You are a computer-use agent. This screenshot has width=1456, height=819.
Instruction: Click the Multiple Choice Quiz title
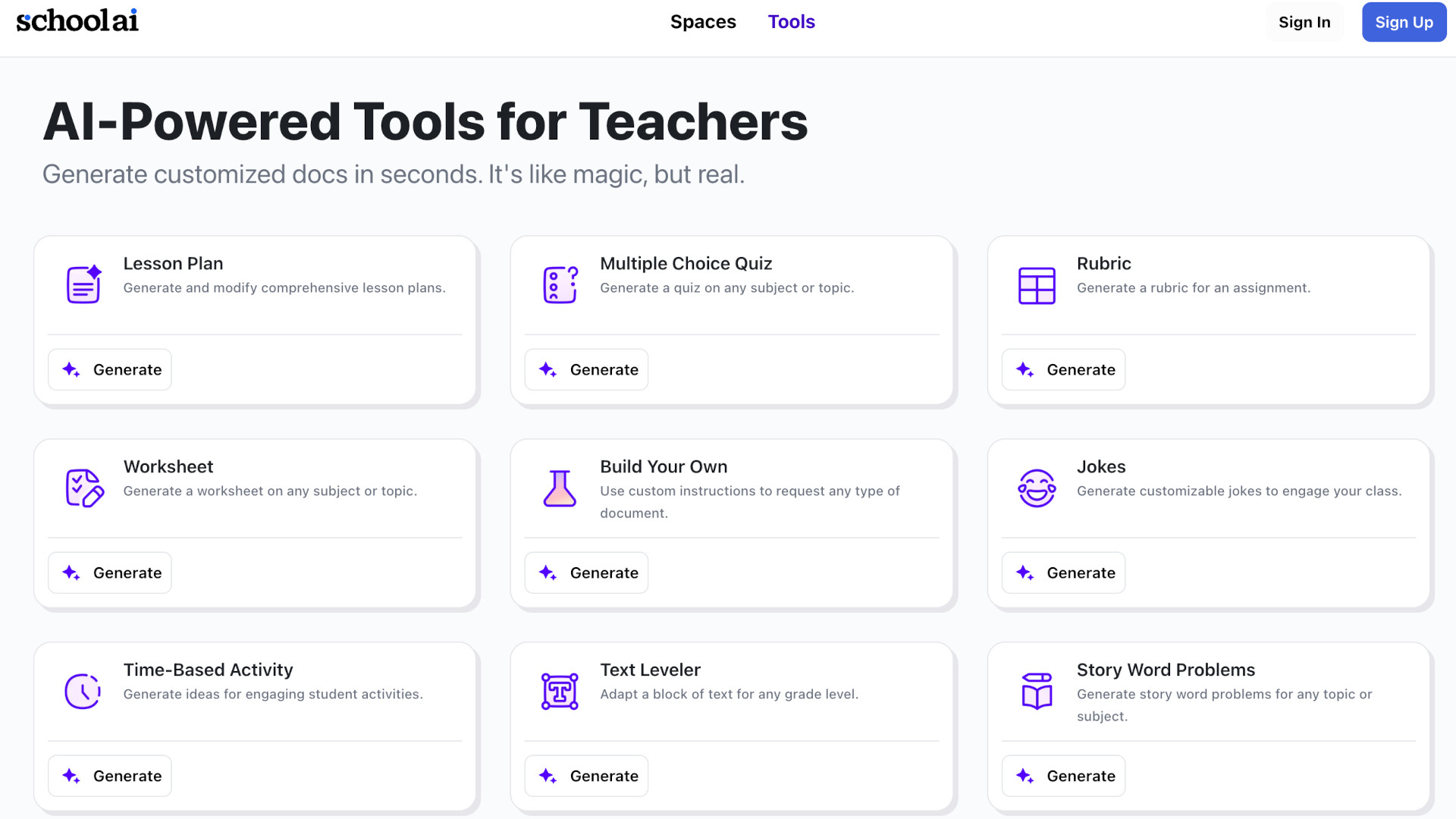tap(686, 263)
